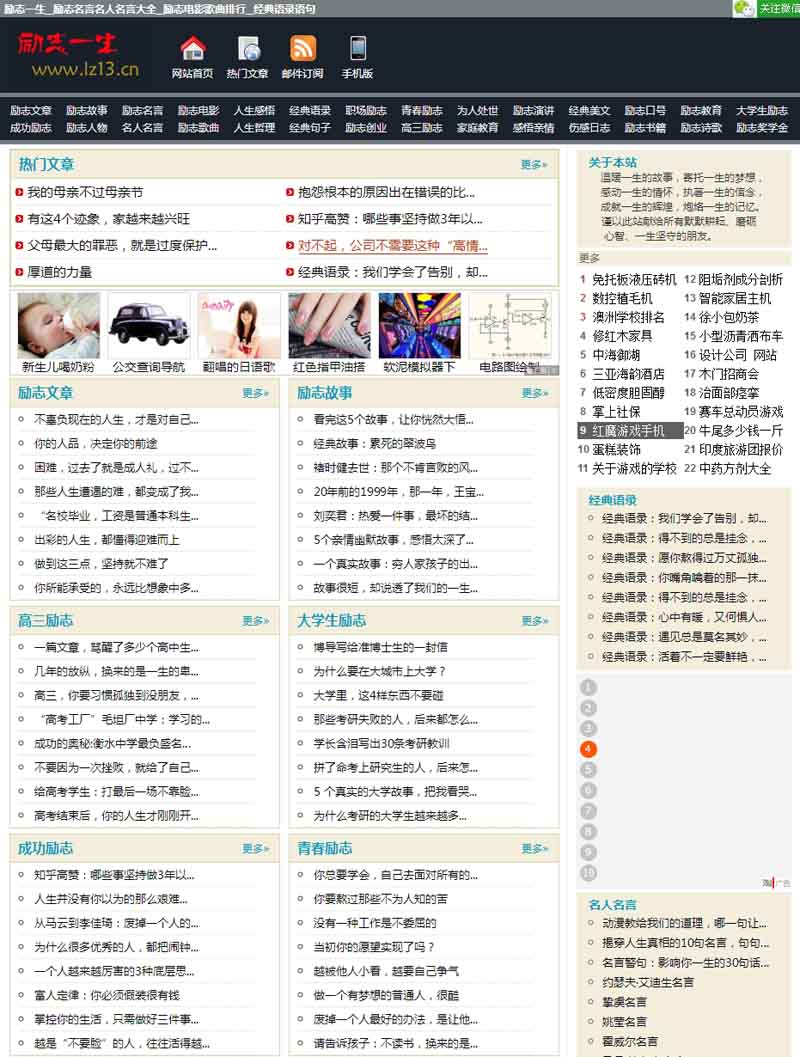This screenshot has height=1057, width=800.
Task: Click the link 我的母亲不过母亲节
Action: (x=84, y=192)
